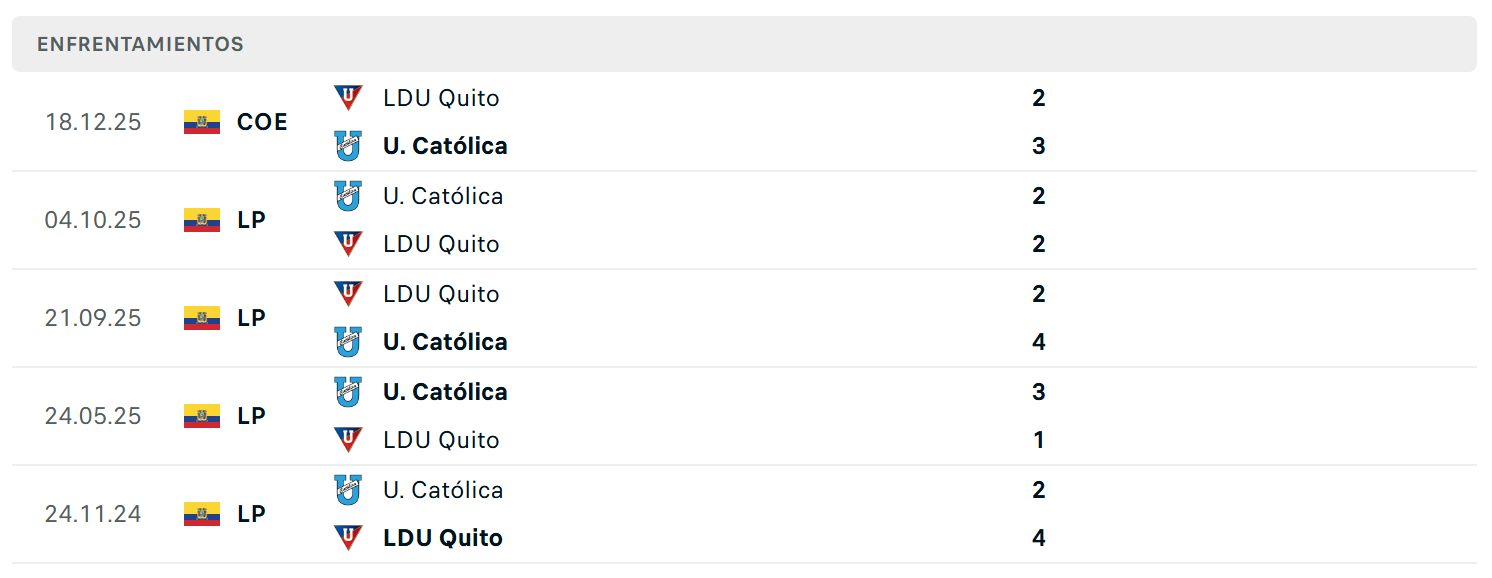This screenshot has width=1492, height=578.
Task: Open match dated 24.05.25
Action: click(744, 416)
